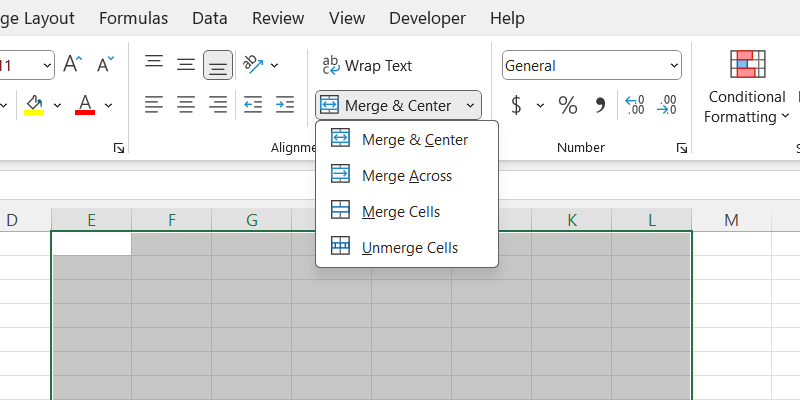
Task: Open the Formulas ribbon tab
Action: pyautogui.click(x=134, y=18)
